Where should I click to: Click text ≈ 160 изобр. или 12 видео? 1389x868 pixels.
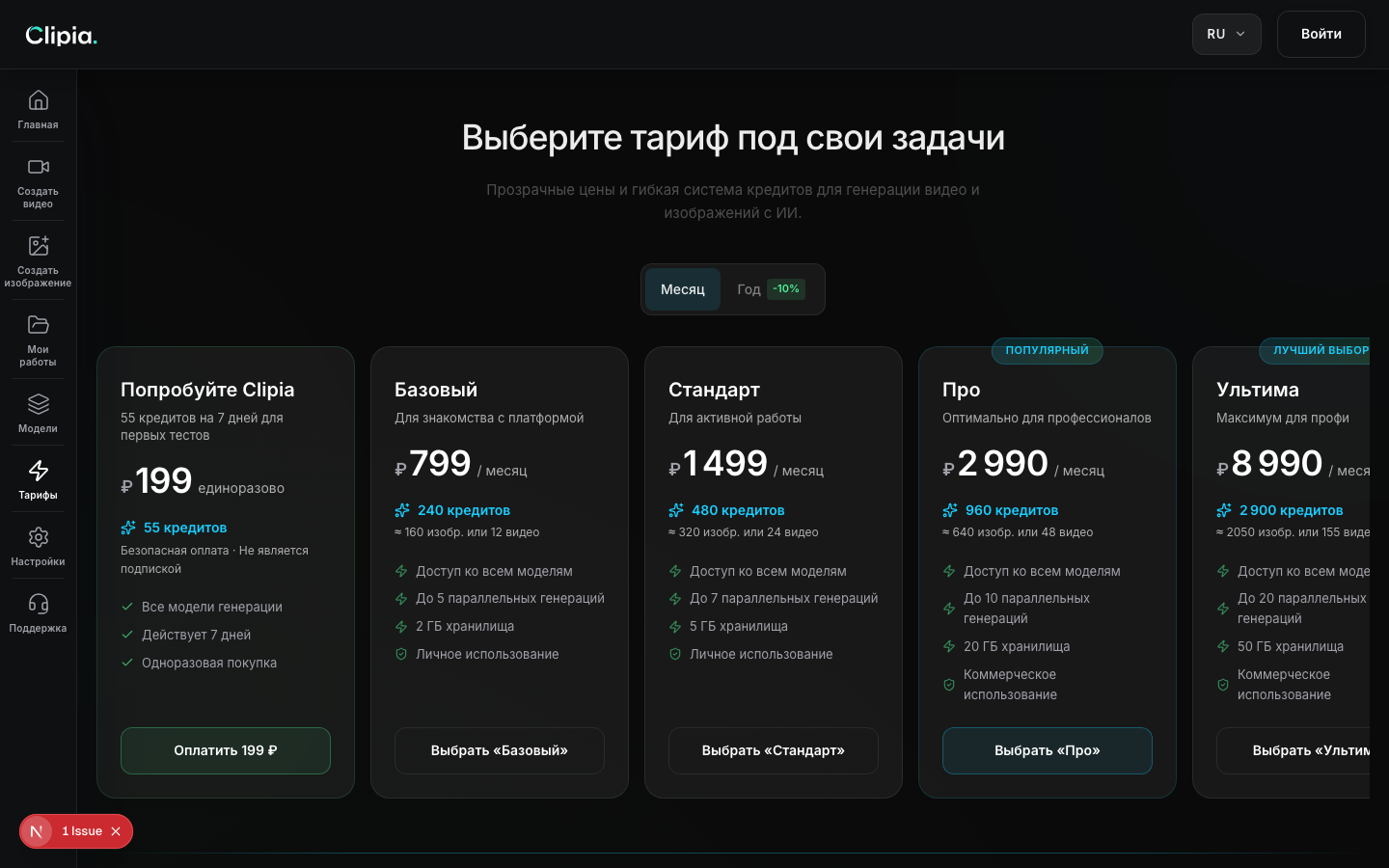[x=467, y=532]
